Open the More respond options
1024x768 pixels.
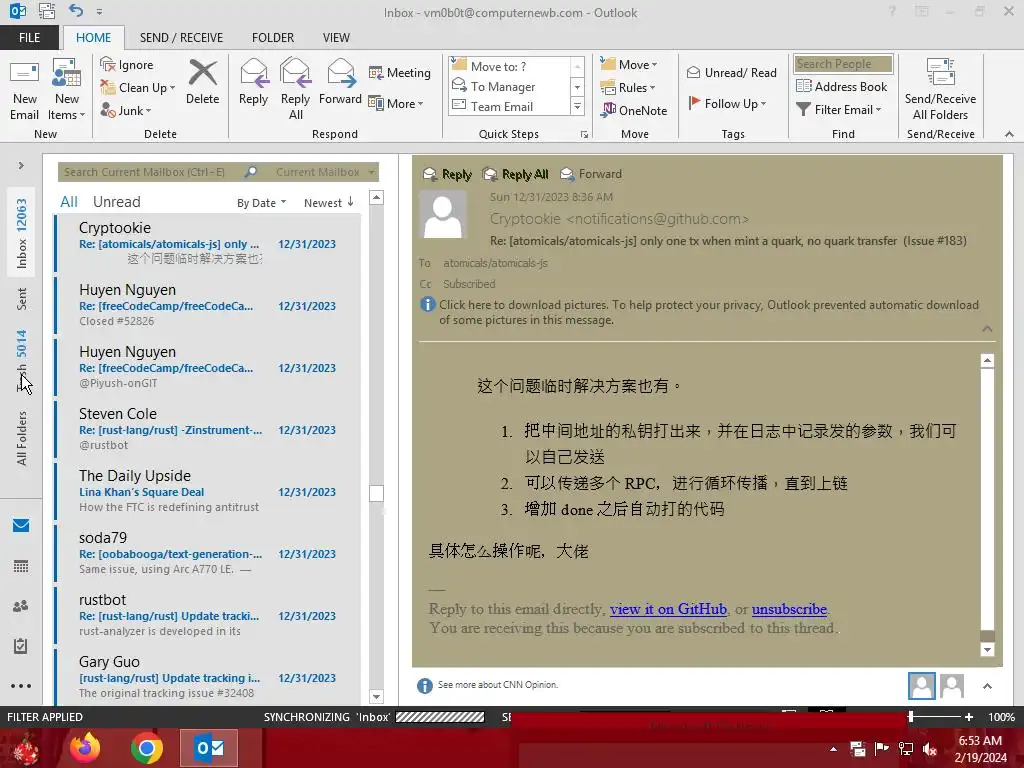396,103
